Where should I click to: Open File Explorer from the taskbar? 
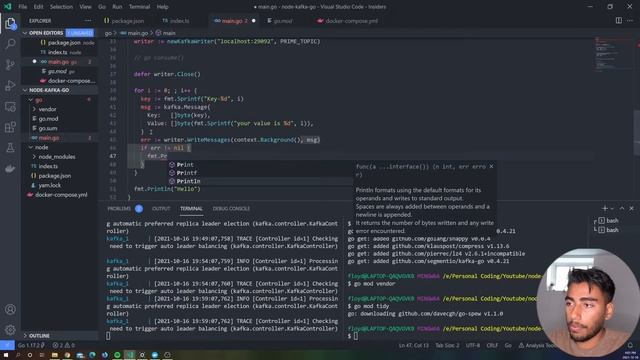[54, 355]
